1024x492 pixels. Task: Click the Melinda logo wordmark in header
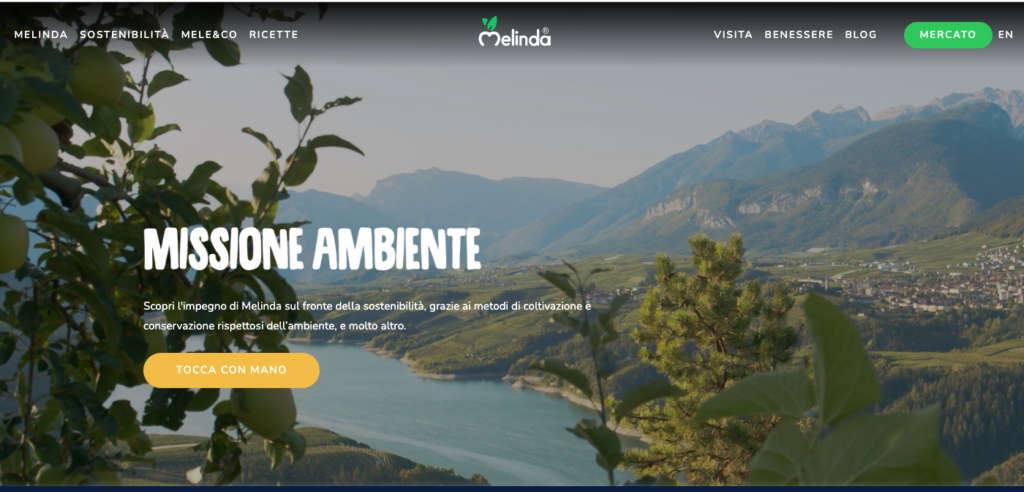pos(515,38)
